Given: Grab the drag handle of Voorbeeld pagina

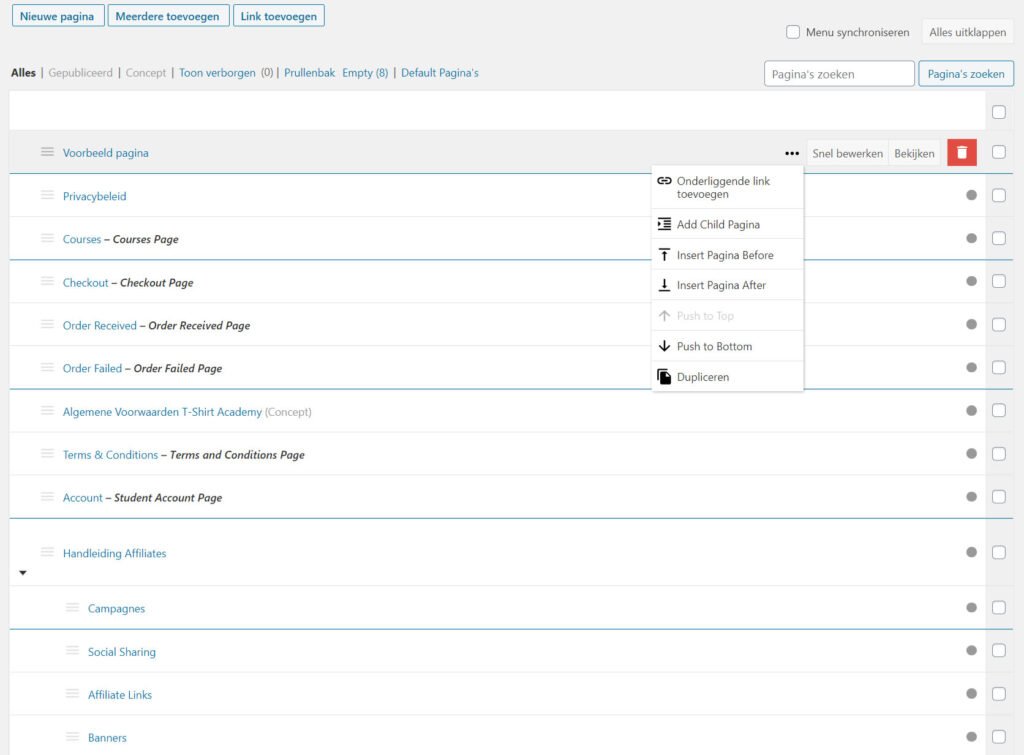Looking at the screenshot, I should click(47, 152).
